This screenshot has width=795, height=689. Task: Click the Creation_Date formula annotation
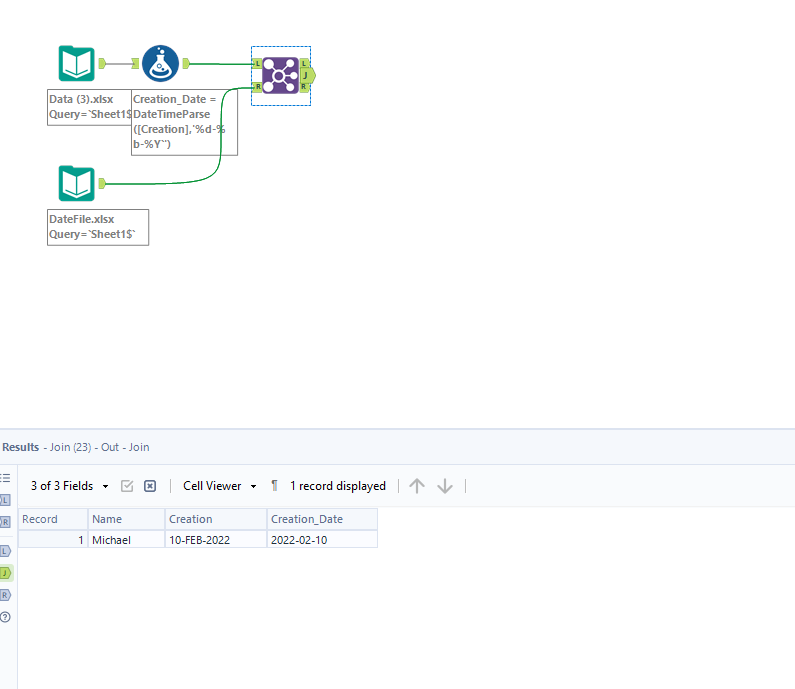coord(184,122)
